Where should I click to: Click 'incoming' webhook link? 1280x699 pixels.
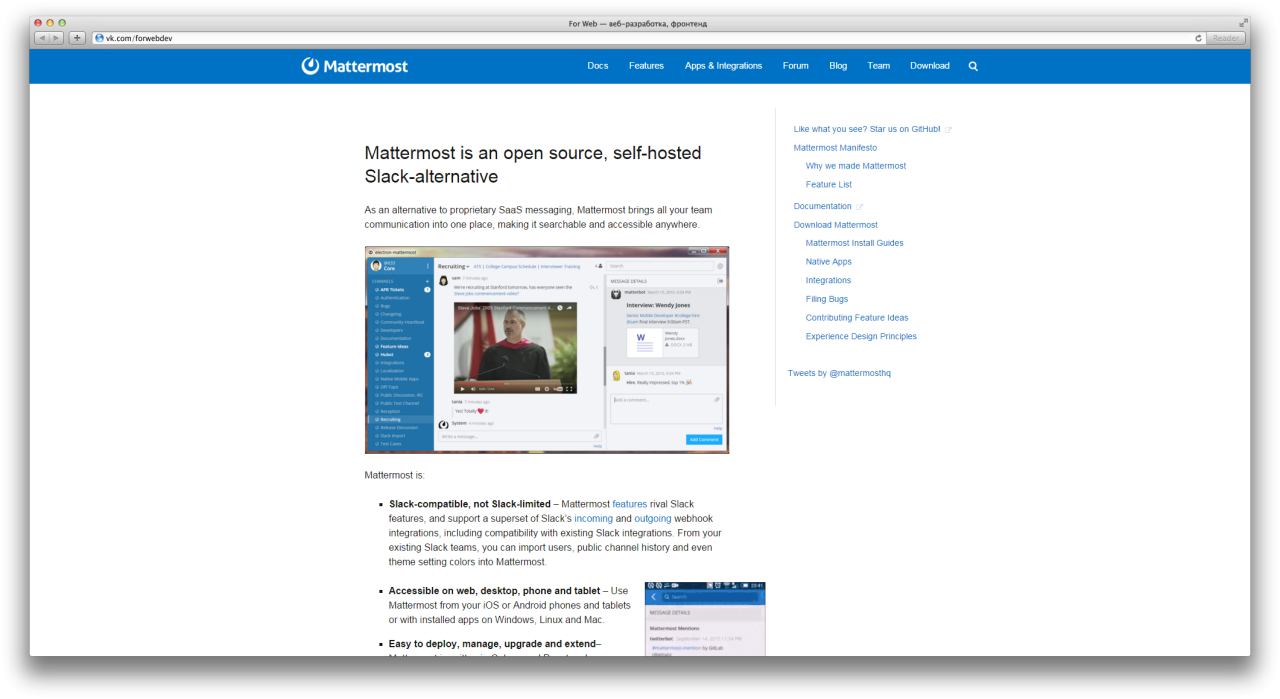593,520
